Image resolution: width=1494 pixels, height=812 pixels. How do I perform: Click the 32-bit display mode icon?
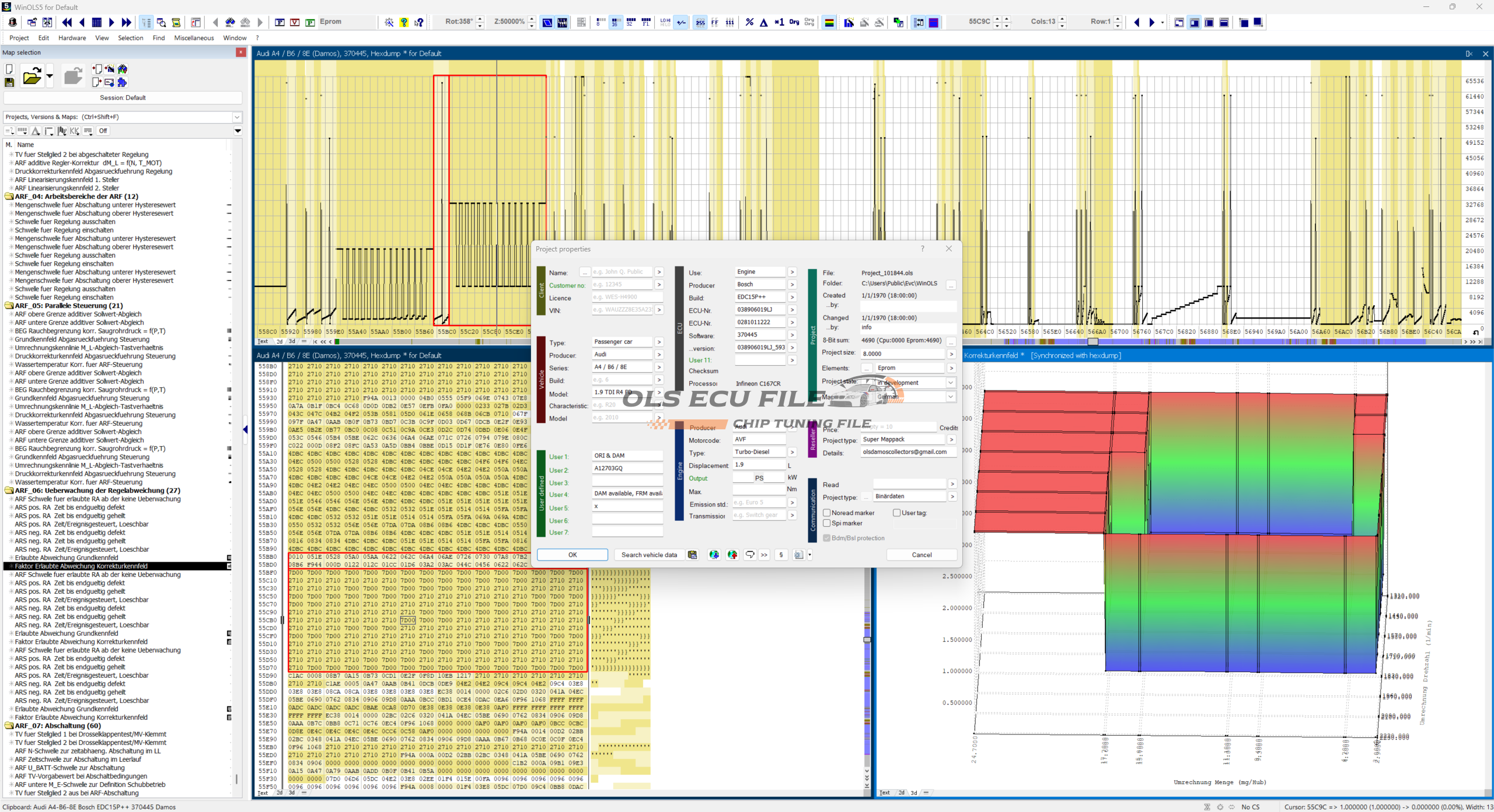click(630, 22)
